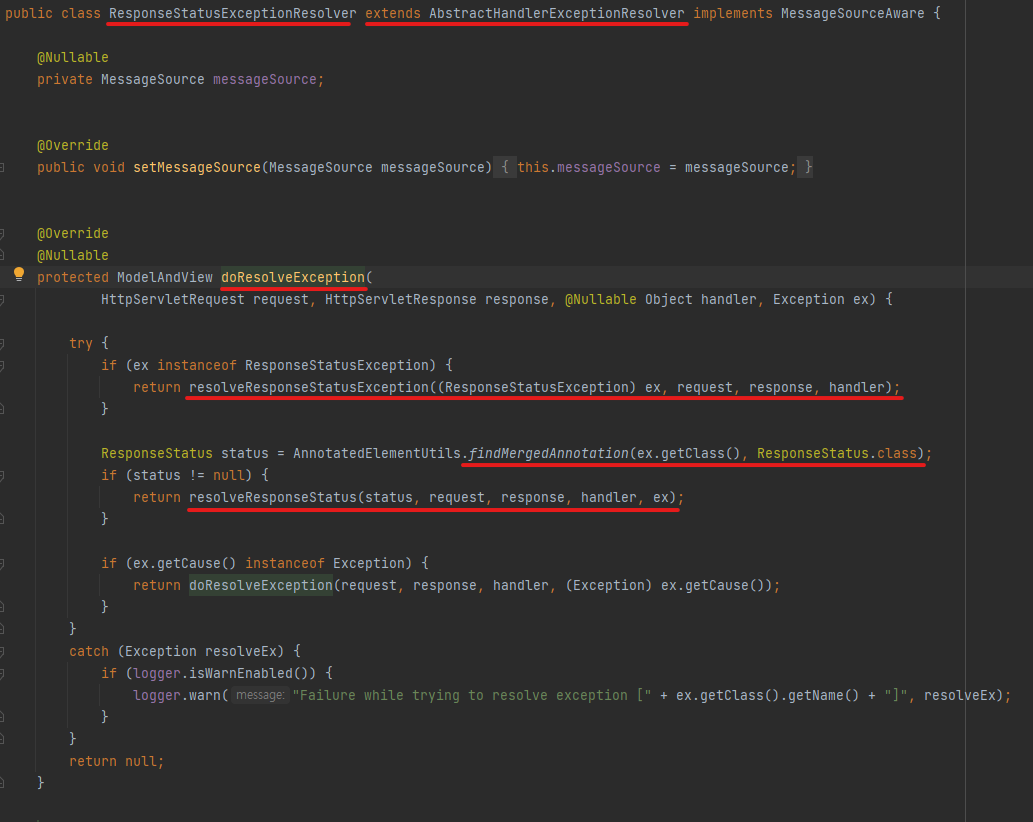Click the AnnotatedElementUtils class reference
This screenshot has width=1033, height=822.
tap(377, 454)
